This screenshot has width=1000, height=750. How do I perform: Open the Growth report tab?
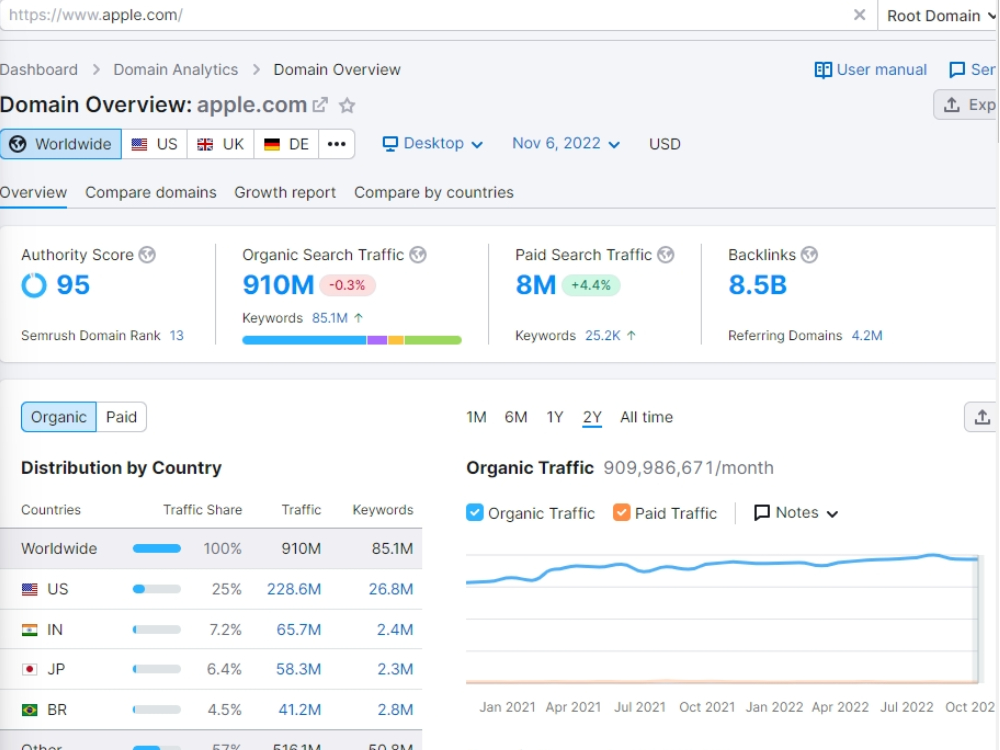[285, 193]
